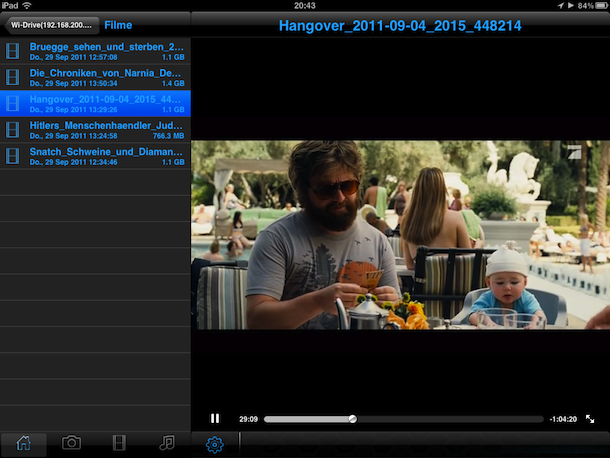Click film icon beside Bruegge file
Image resolution: width=610 pixels, height=458 pixels.
12,51
